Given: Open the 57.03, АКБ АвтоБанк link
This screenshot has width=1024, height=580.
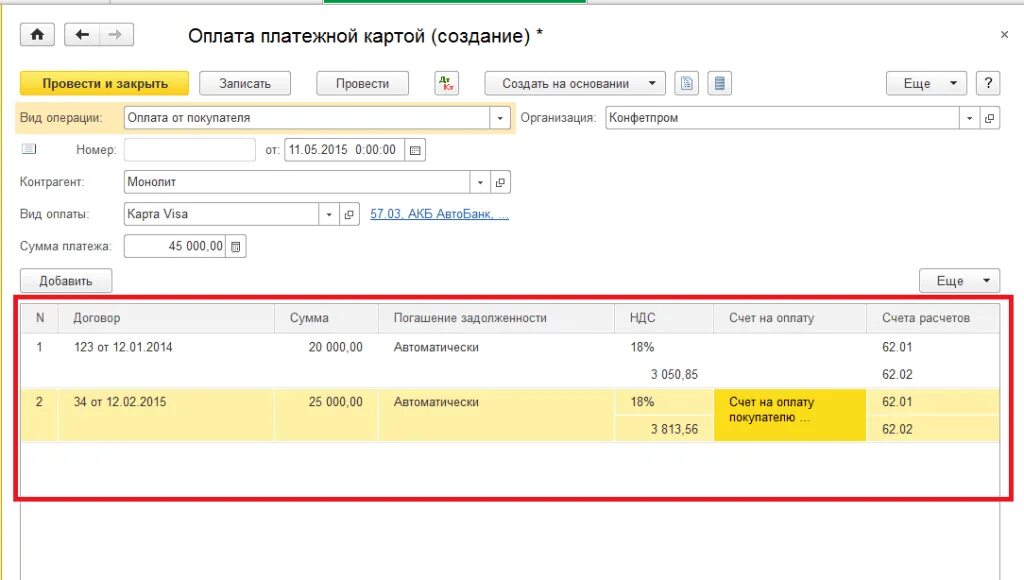Looking at the screenshot, I should pos(440,214).
